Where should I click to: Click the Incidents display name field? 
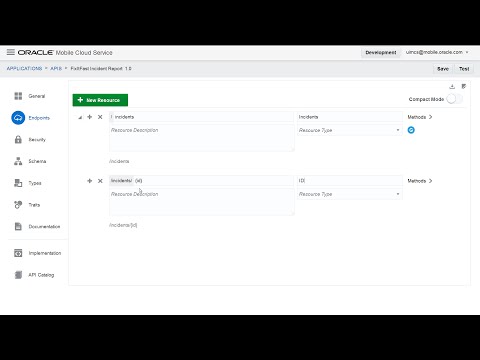350,117
